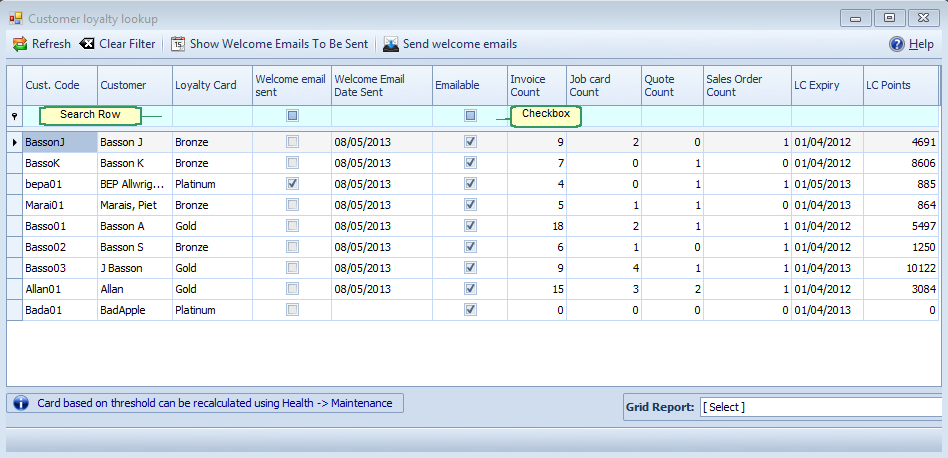Click the LC Points value 5497

pyautogui.click(x=901, y=227)
